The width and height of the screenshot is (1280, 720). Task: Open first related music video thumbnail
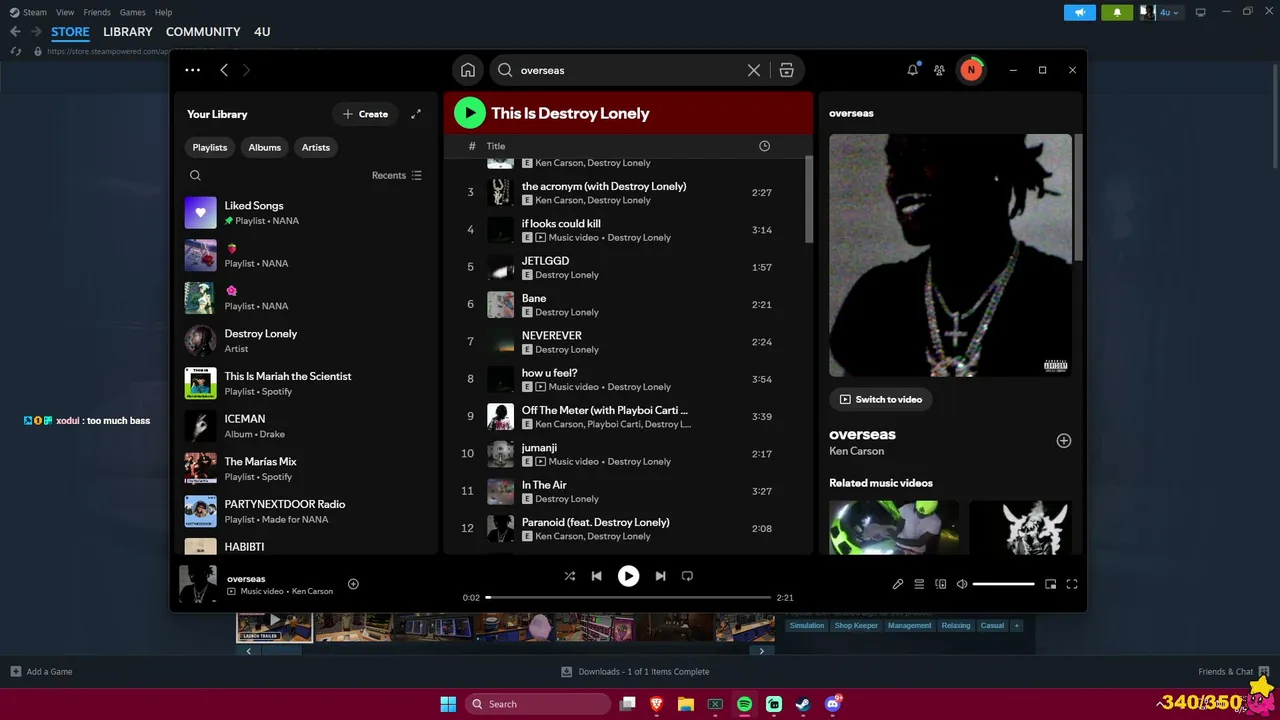point(894,528)
